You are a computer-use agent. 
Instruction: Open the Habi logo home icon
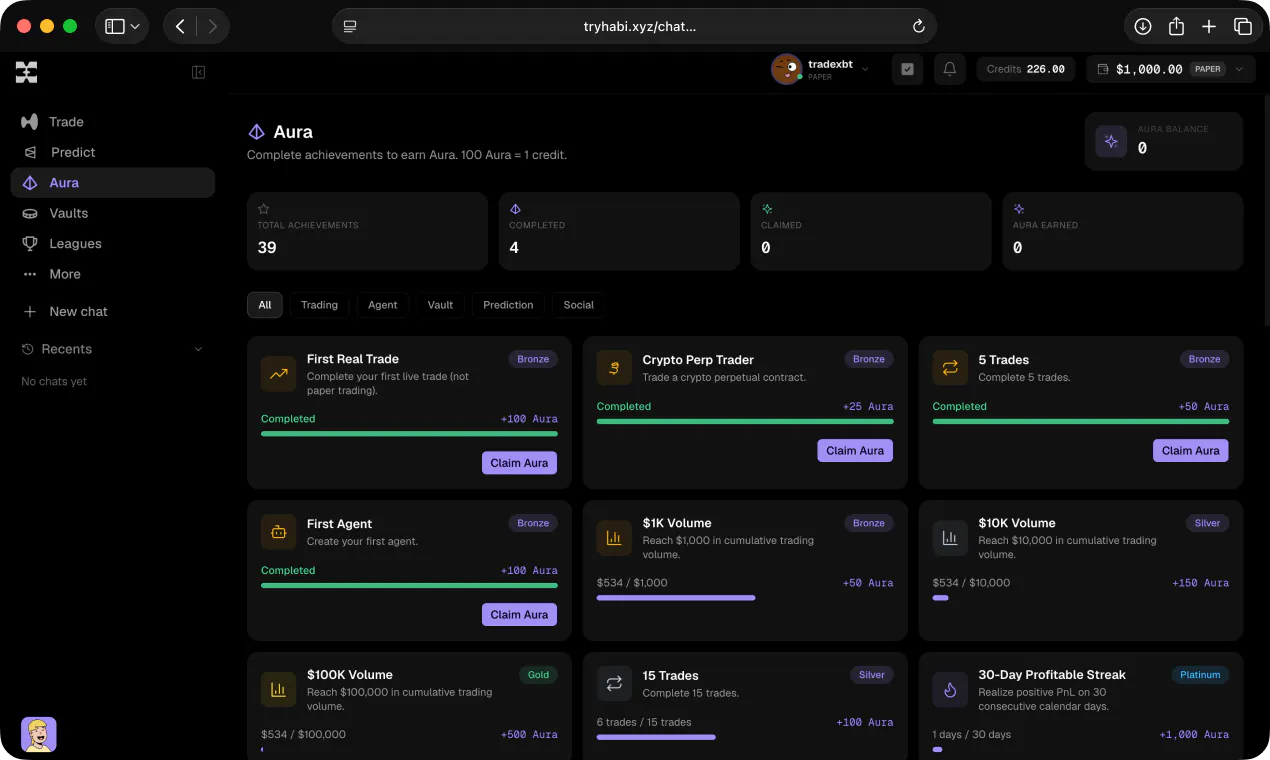pos(27,72)
